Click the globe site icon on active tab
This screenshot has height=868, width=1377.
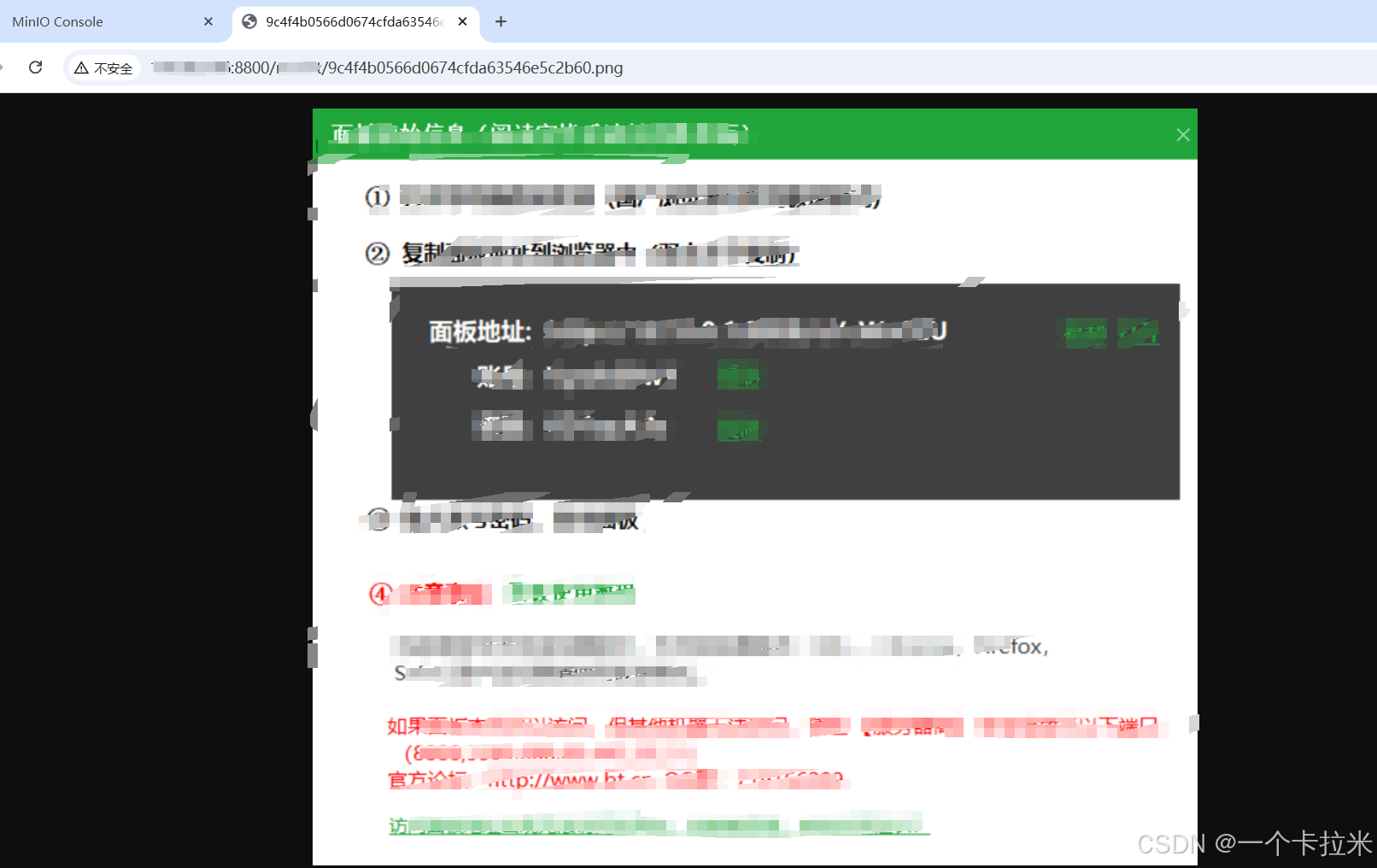[248, 22]
